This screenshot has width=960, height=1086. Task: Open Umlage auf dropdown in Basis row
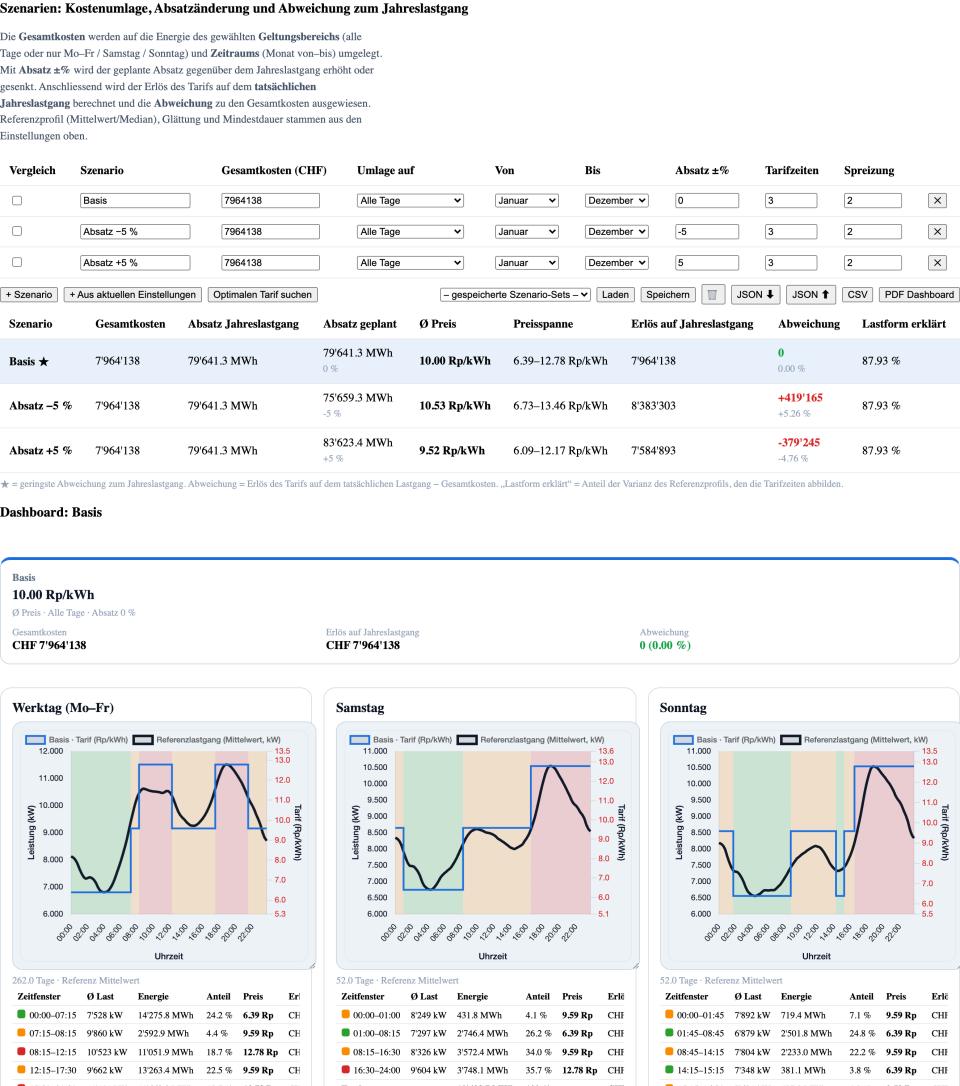tap(410, 200)
